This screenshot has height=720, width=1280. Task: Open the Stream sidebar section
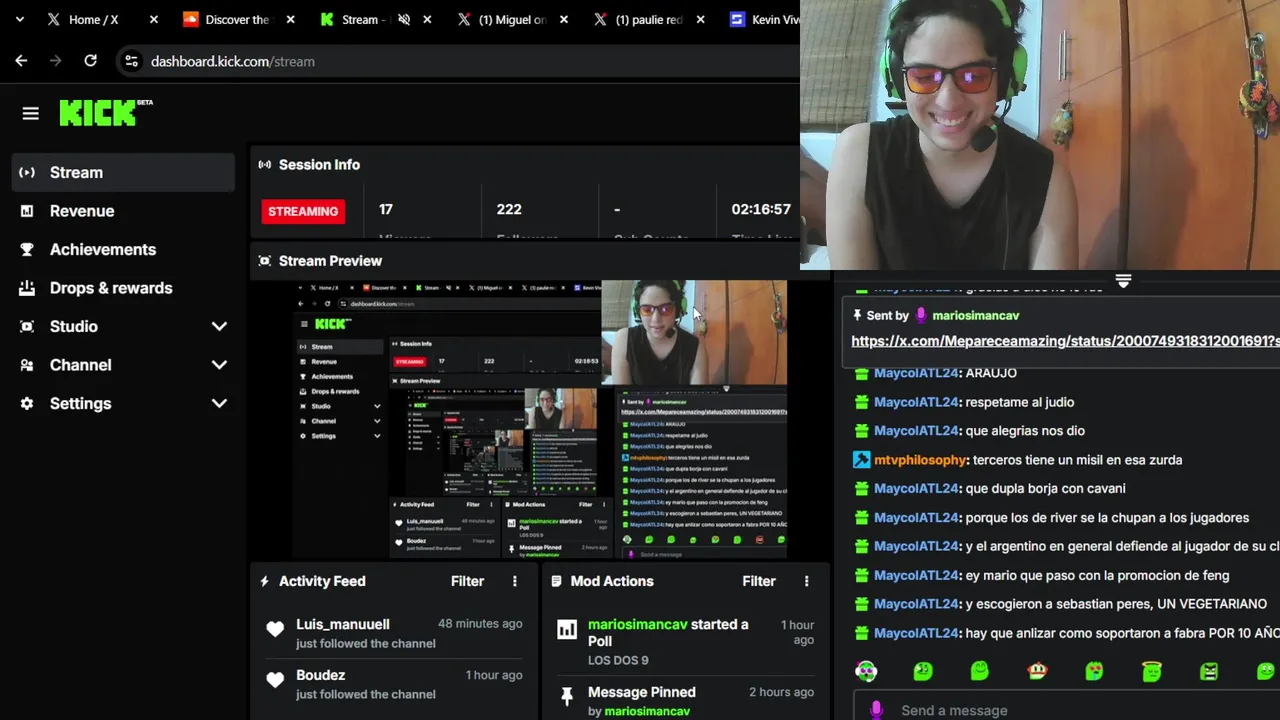coord(123,172)
